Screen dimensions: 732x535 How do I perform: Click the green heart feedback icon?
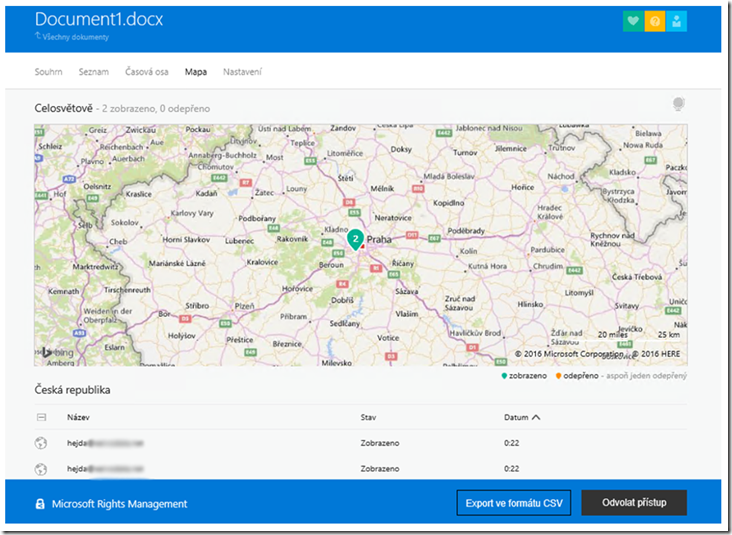(633, 21)
